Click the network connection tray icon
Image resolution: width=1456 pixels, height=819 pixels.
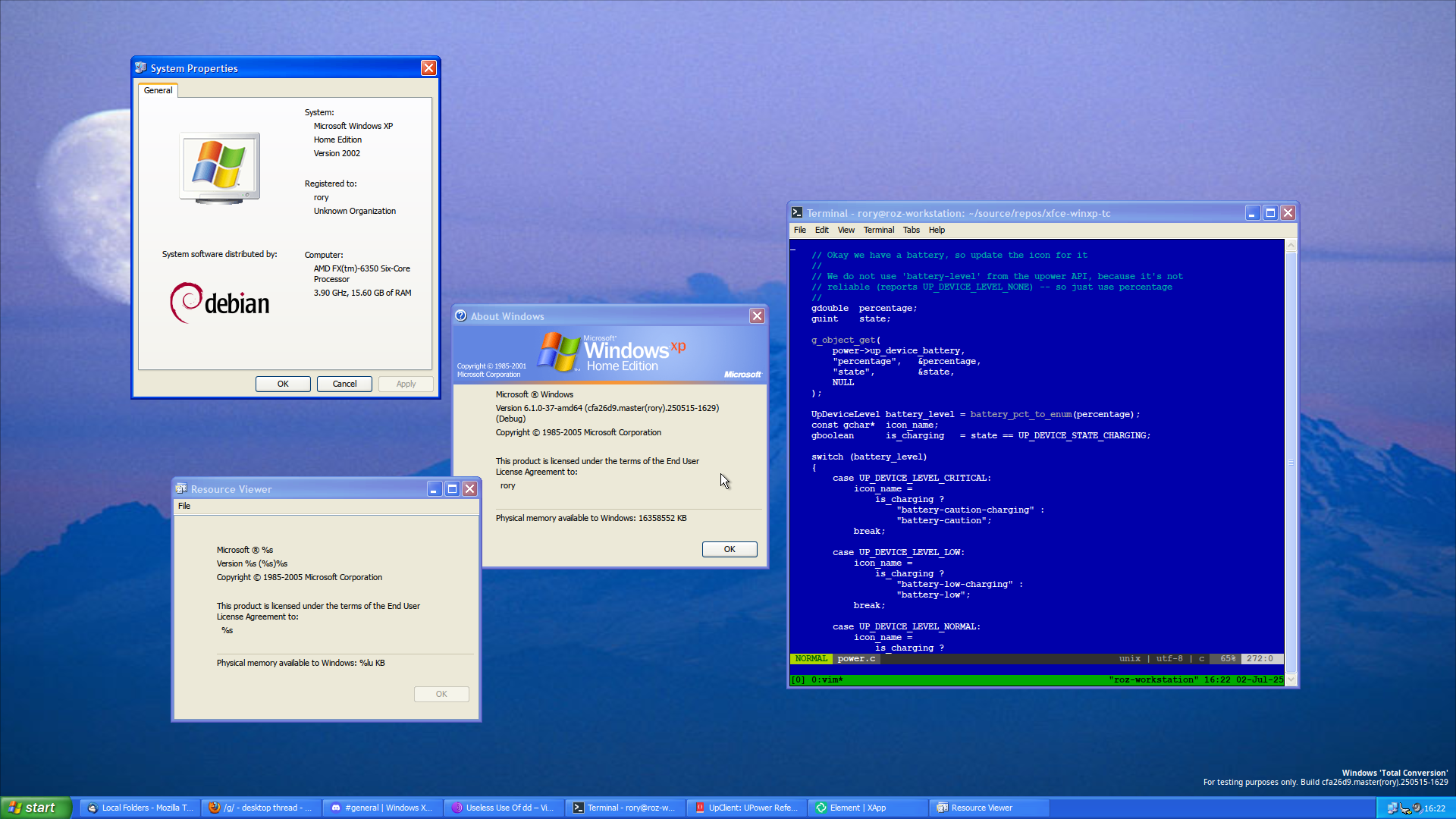pos(1392,808)
